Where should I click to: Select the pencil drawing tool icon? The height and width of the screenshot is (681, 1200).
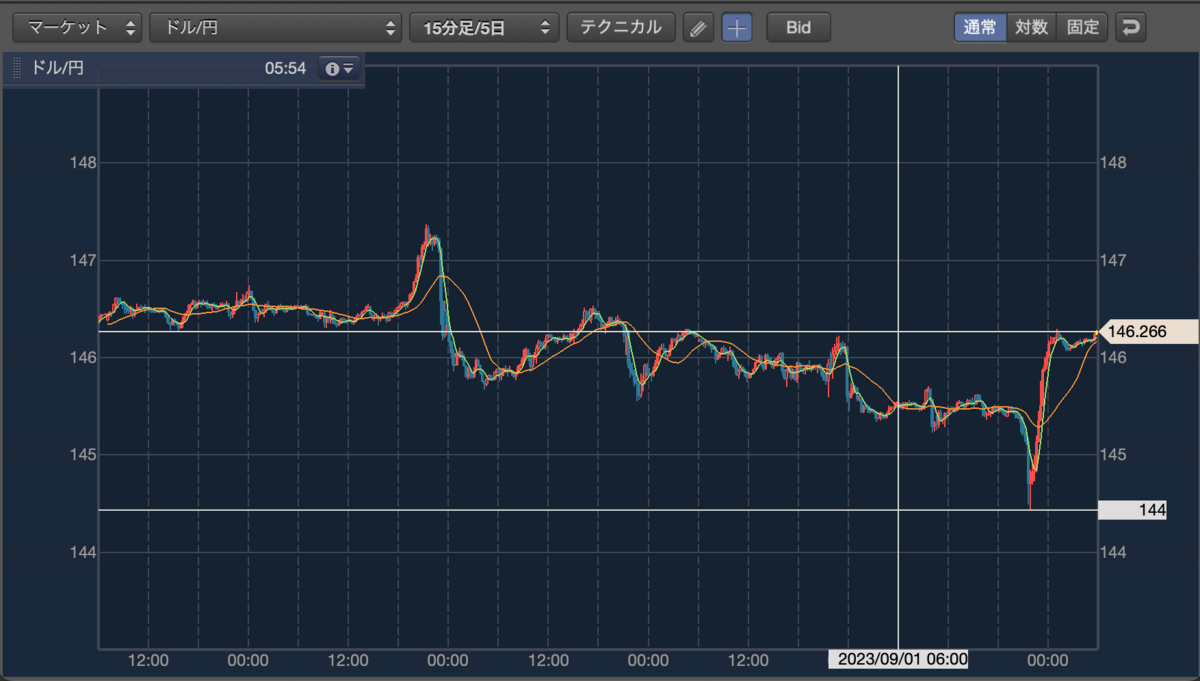(698, 27)
